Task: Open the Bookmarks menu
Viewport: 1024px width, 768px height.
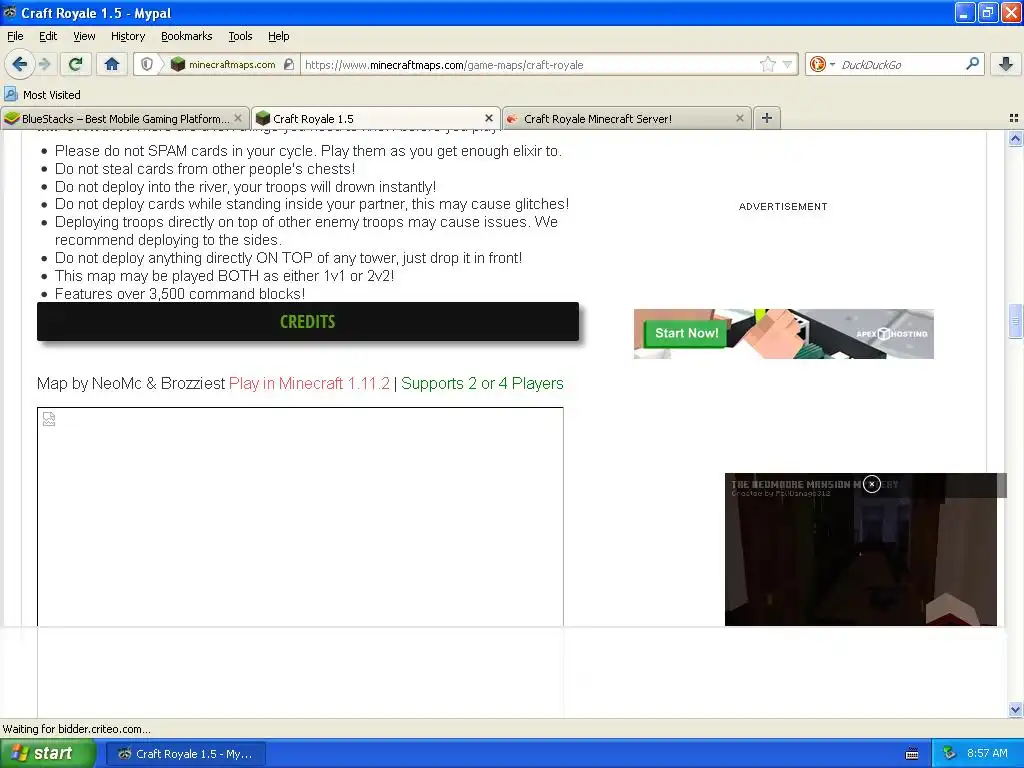Action: click(x=187, y=36)
